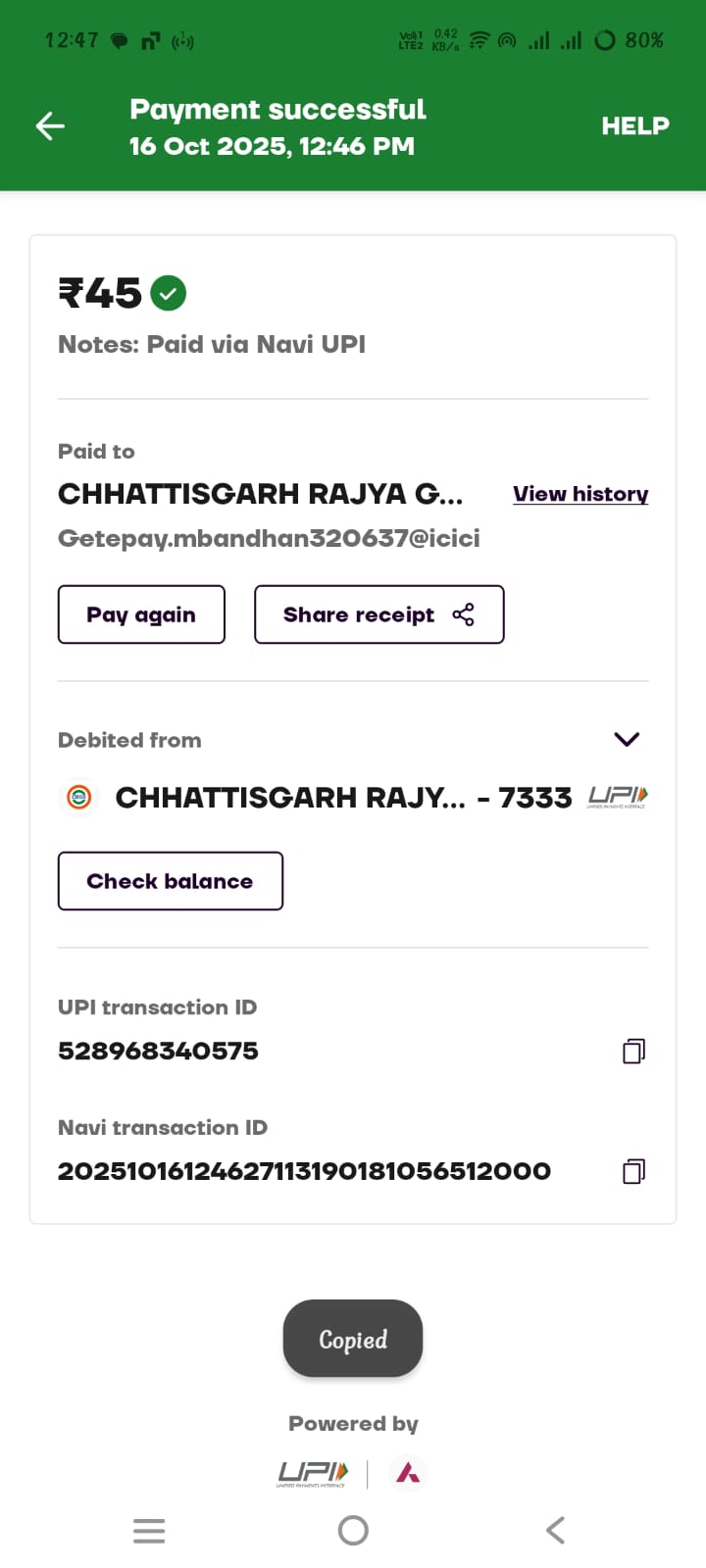Copy the UPI transaction ID
Viewport: 706px width, 1568px height.
point(633,1052)
